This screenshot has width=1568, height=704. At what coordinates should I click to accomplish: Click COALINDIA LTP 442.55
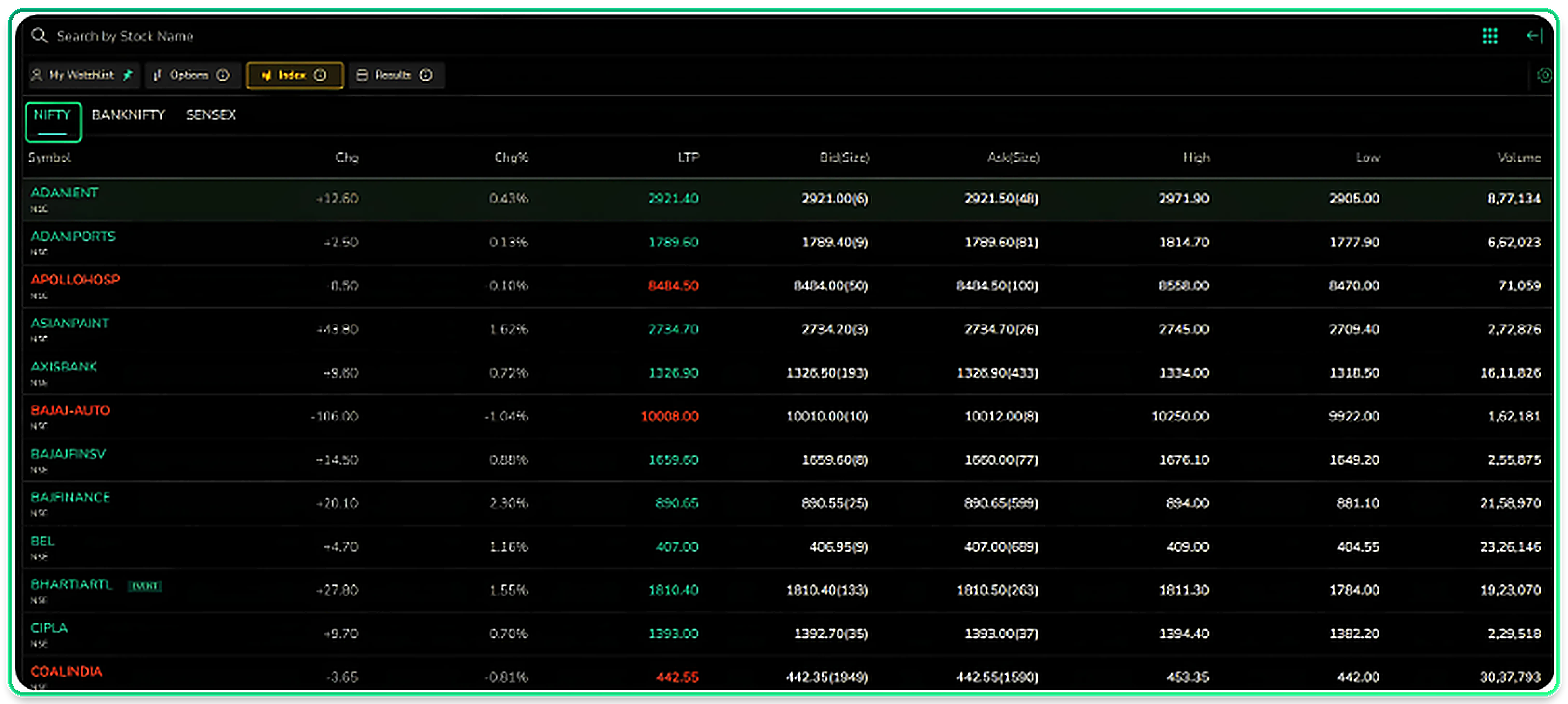pyautogui.click(x=677, y=677)
